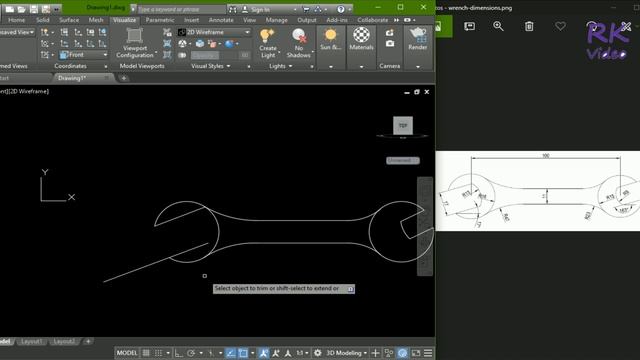The image size is (640, 360).
Task: Click the wrench dimensions image in Photos
Action: [x=538, y=191]
